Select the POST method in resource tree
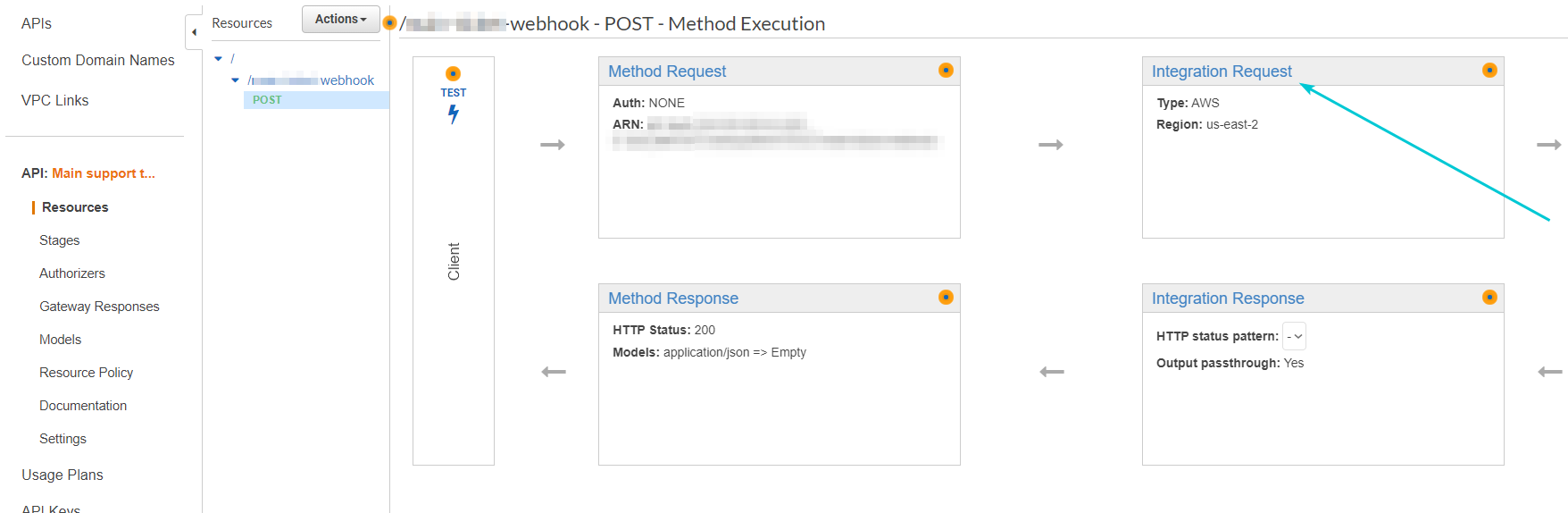The height and width of the screenshot is (513, 1568). (267, 100)
